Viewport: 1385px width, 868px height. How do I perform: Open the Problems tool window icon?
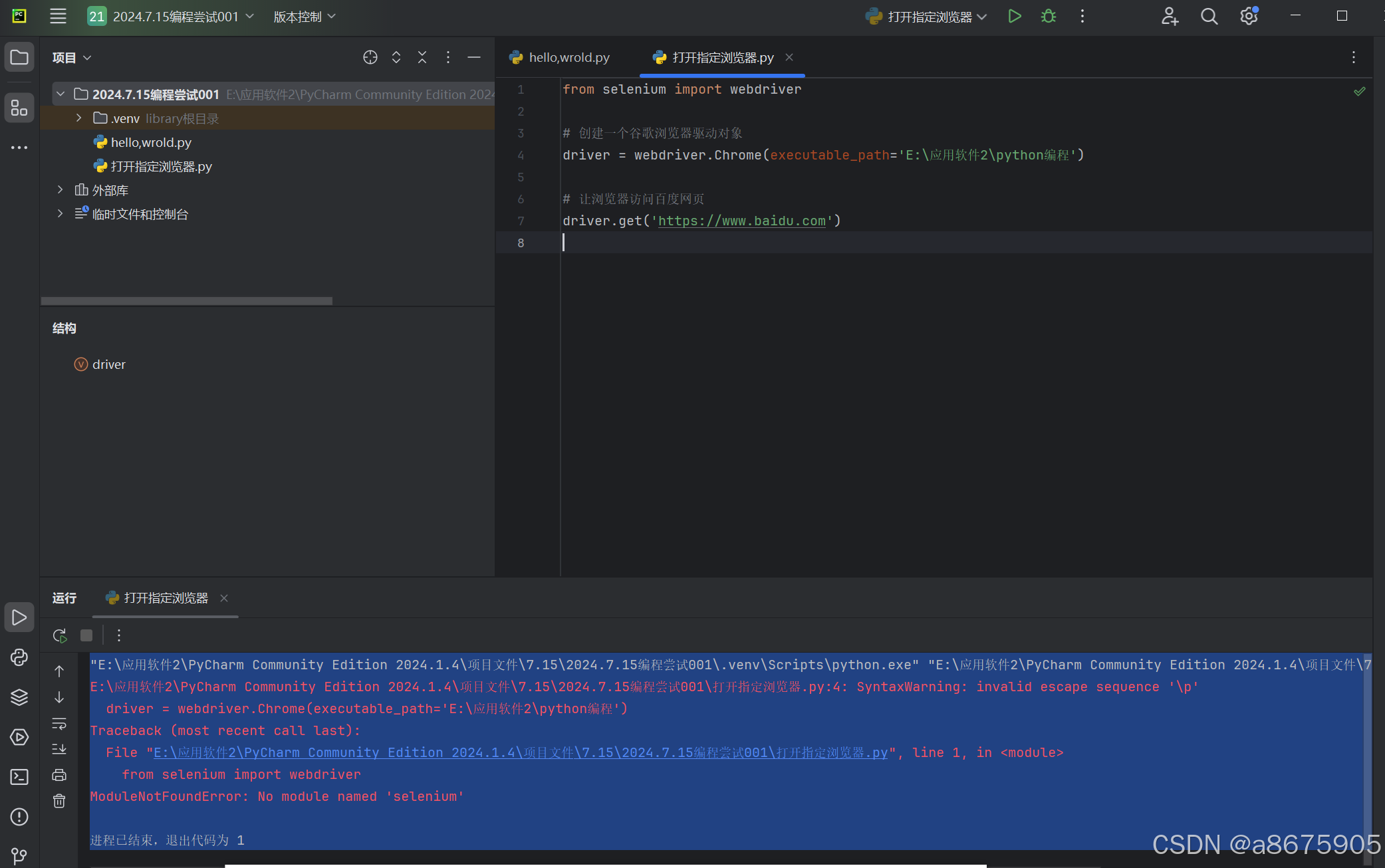(x=19, y=816)
